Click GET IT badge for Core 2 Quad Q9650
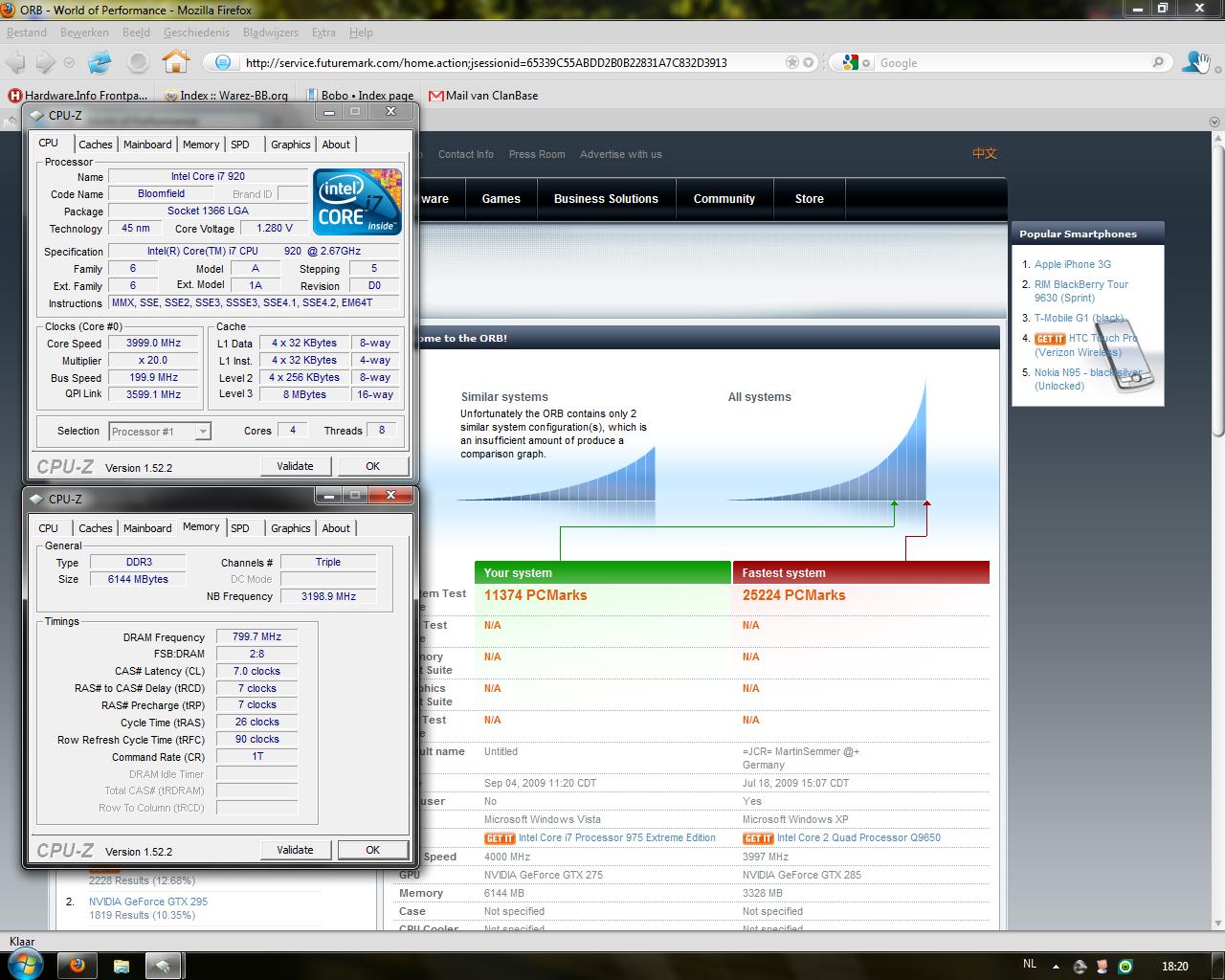Image resolution: width=1225 pixels, height=980 pixels. coord(758,838)
